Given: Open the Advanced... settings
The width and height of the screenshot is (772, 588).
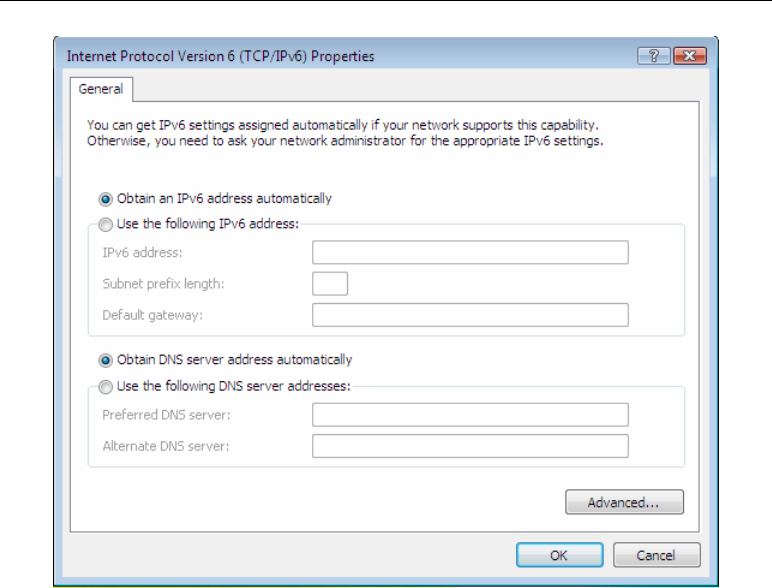Looking at the screenshot, I should pyautogui.click(x=624, y=502).
